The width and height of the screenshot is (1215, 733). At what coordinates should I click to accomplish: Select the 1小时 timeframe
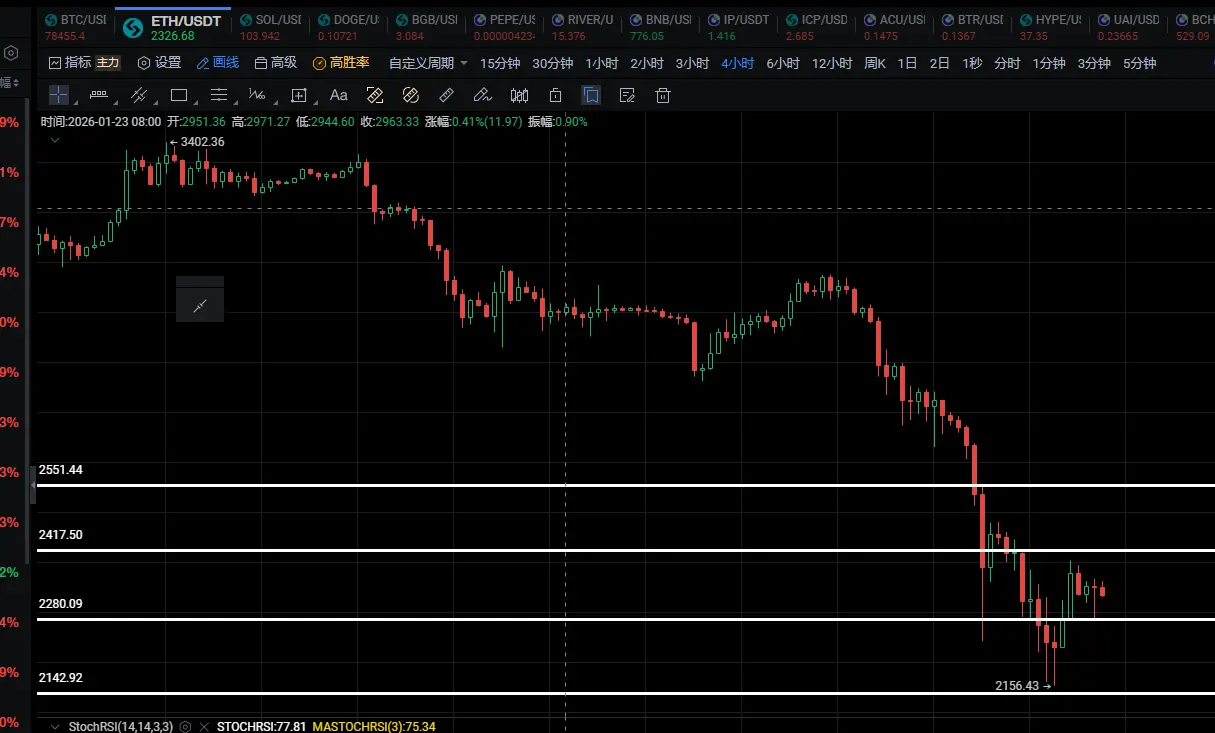click(602, 63)
